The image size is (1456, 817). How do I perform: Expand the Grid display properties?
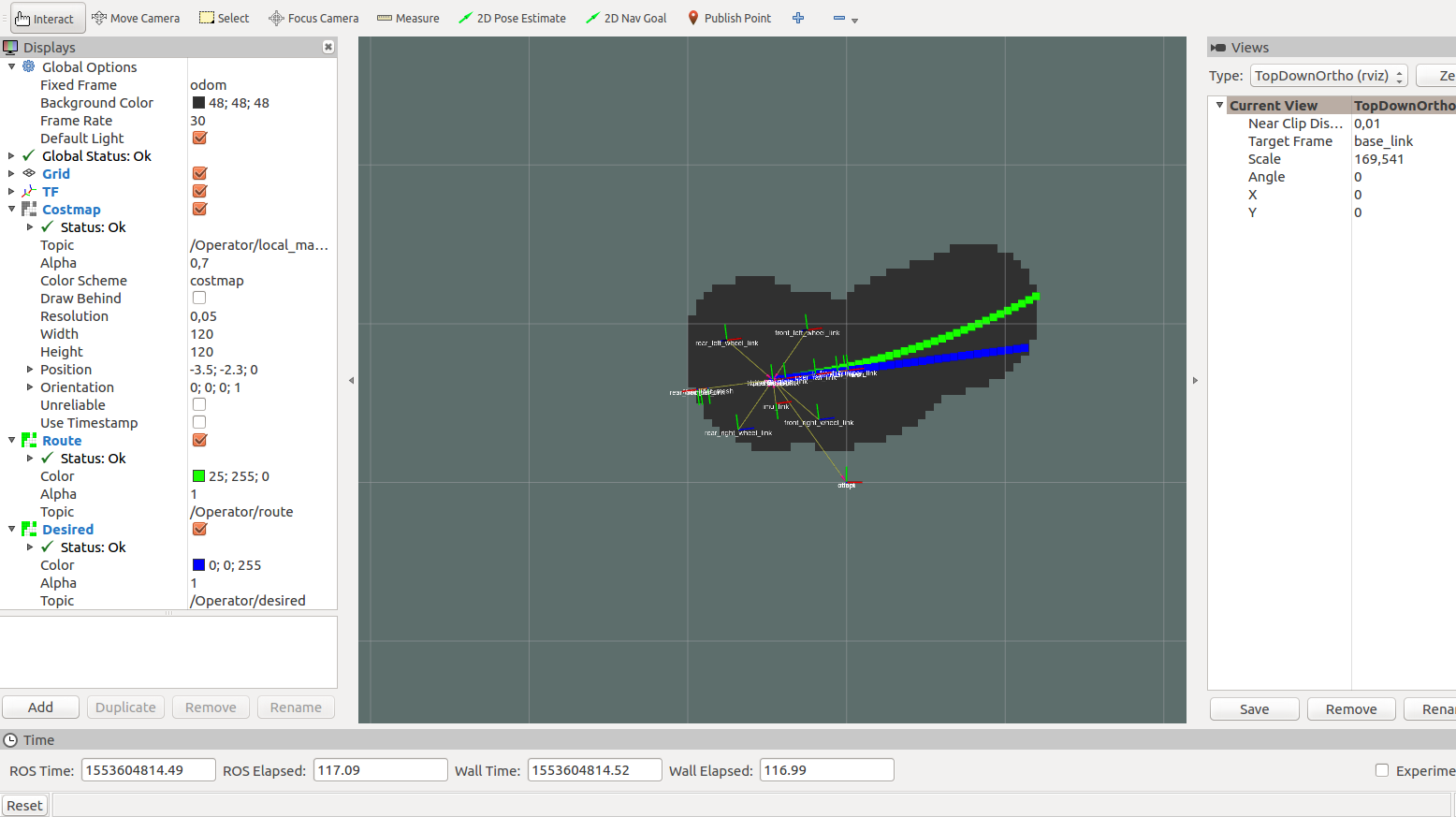11,173
